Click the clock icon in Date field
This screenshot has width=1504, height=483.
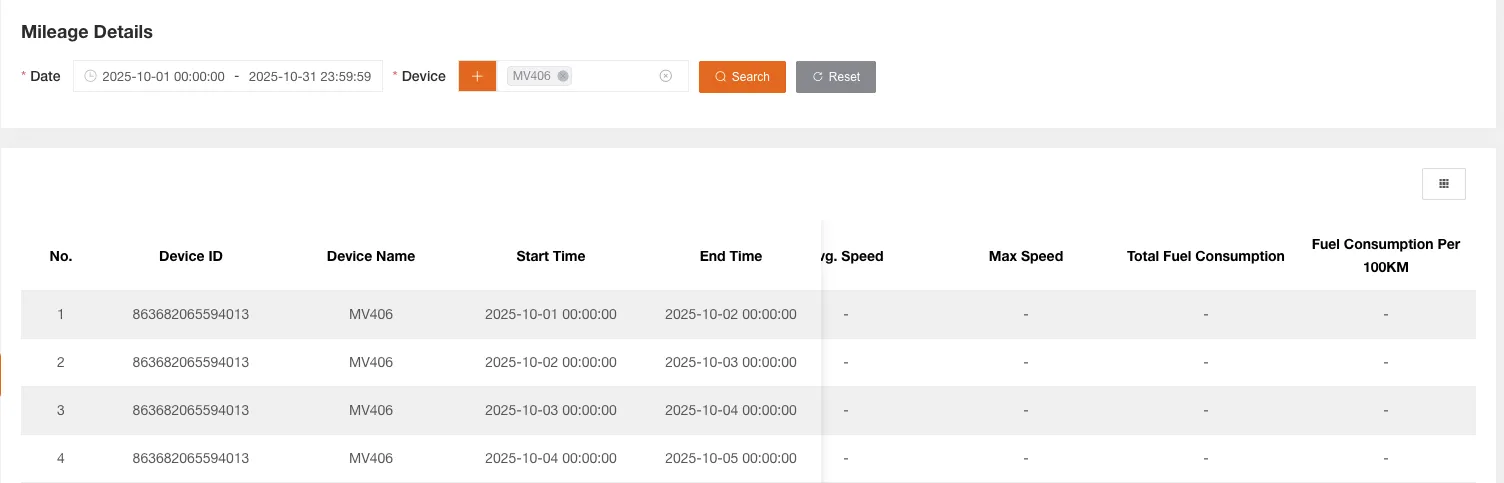click(x=91, y=76)
